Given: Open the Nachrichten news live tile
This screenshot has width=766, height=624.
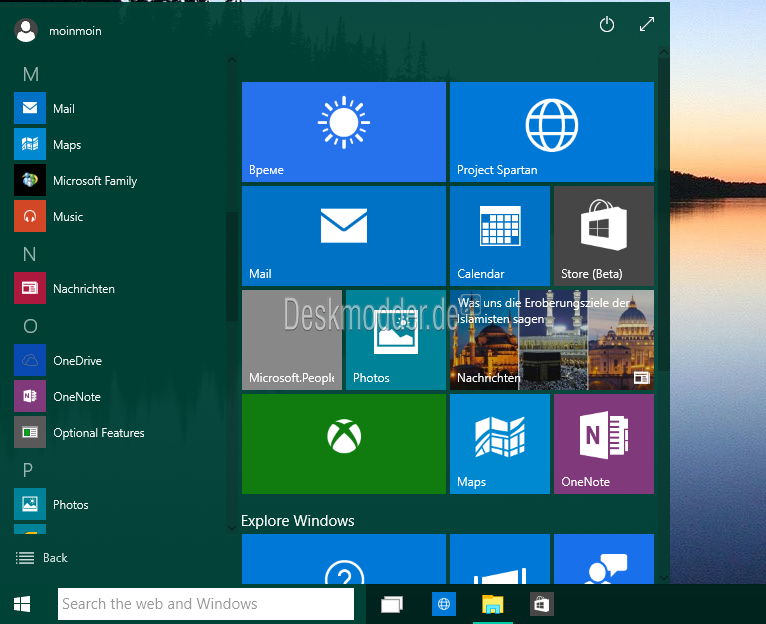Looking at the screenshot, I should tap(552, 340).
